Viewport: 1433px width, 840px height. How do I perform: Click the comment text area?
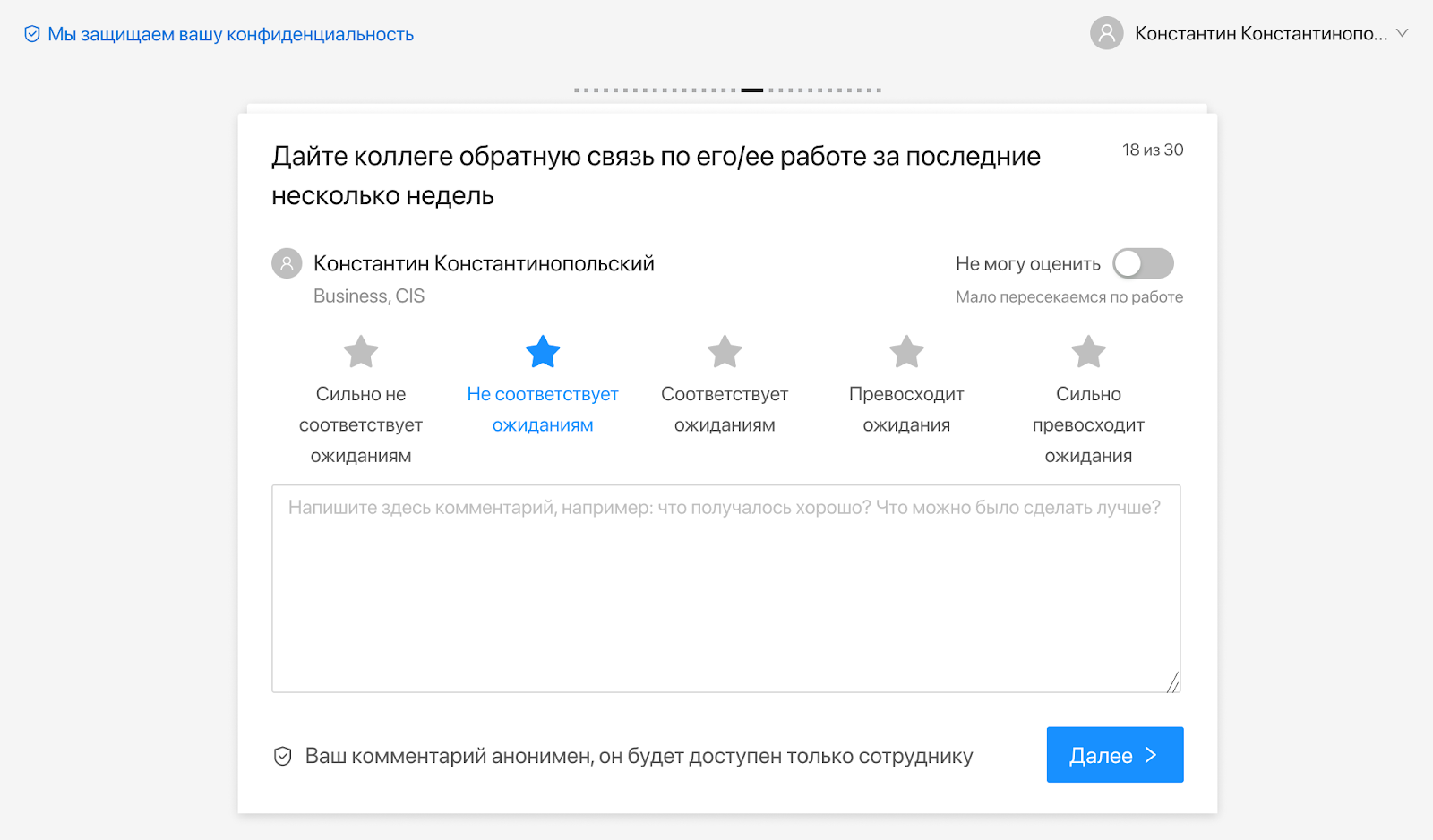(x=726, y=588)
